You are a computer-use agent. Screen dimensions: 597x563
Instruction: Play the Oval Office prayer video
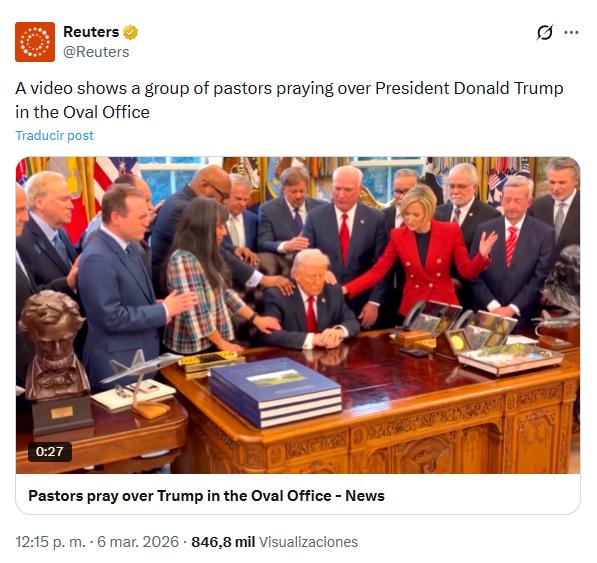pos(298,315)
